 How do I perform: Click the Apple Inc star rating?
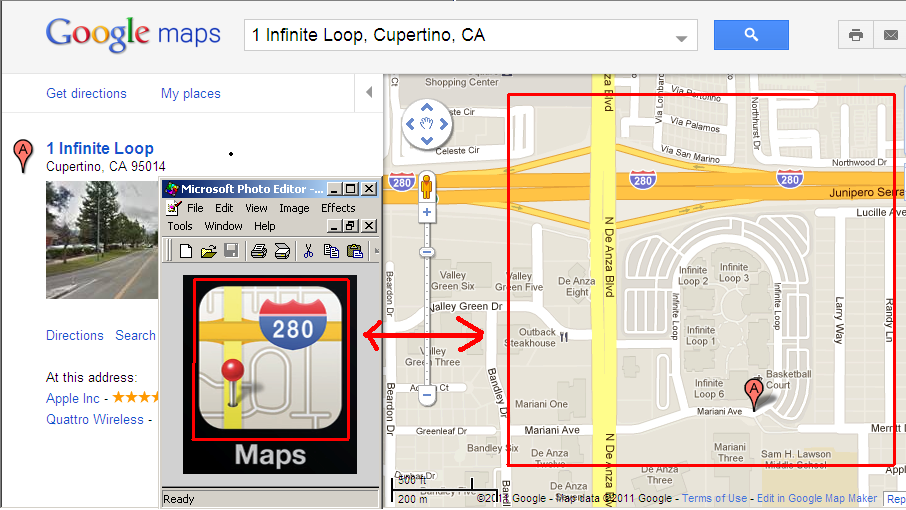point(135,397)
